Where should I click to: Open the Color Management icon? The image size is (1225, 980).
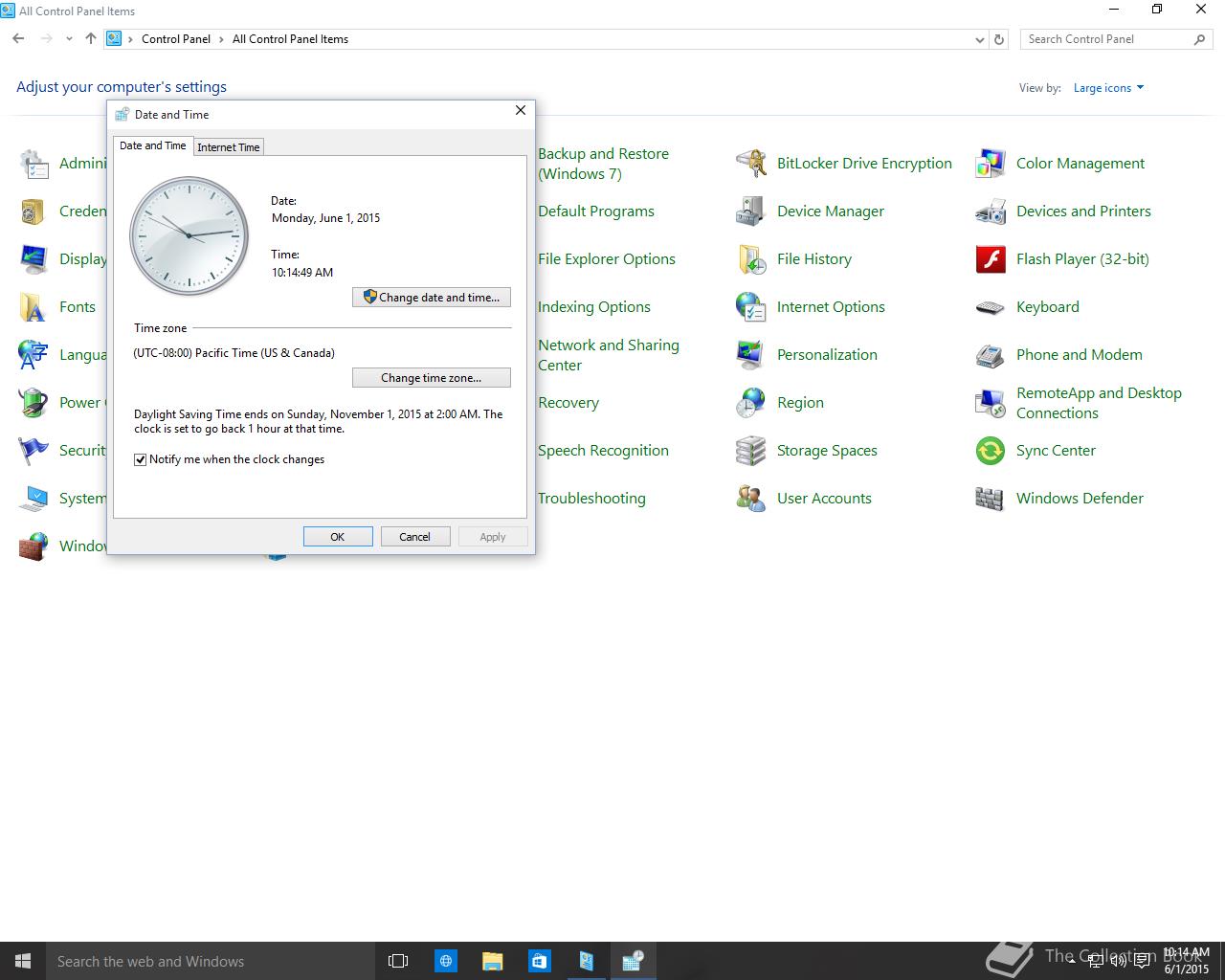click(991, 164)
